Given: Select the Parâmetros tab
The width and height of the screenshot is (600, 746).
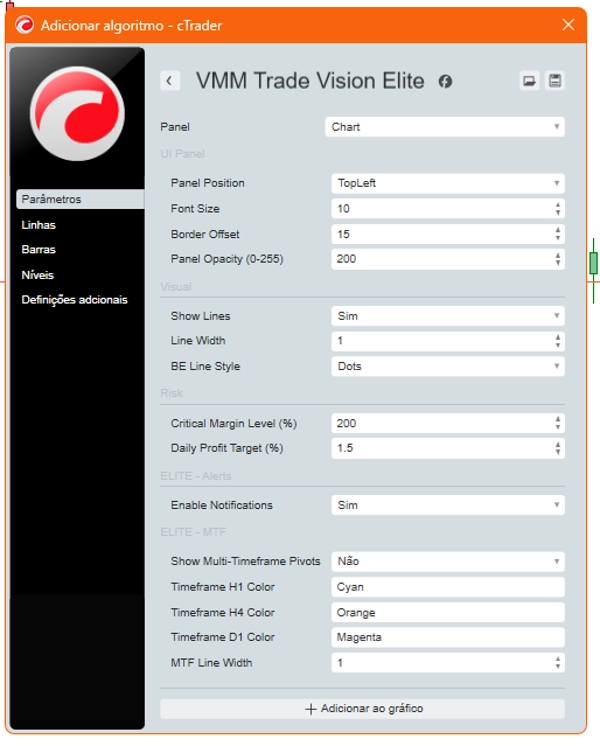Looking at the screenshot, I should point(80,199).
